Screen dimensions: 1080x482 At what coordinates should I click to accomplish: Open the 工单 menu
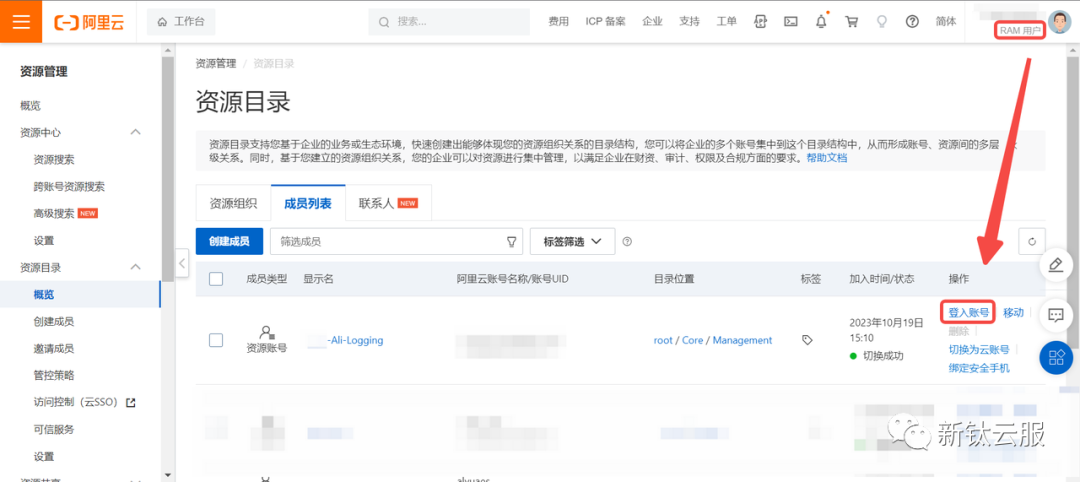[x=727, y=21]
